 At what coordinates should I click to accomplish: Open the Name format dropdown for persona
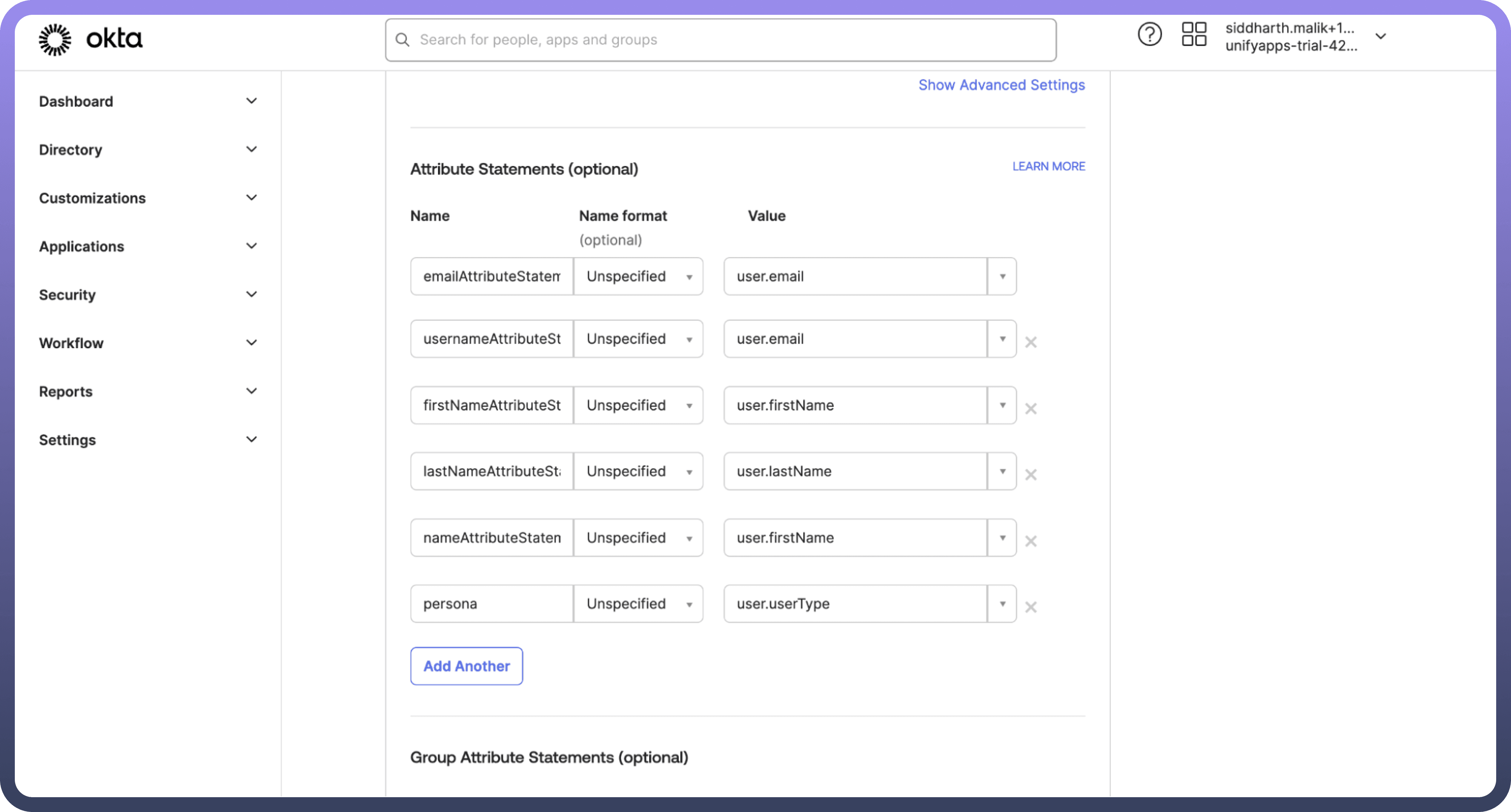click(x=638, y=603)
